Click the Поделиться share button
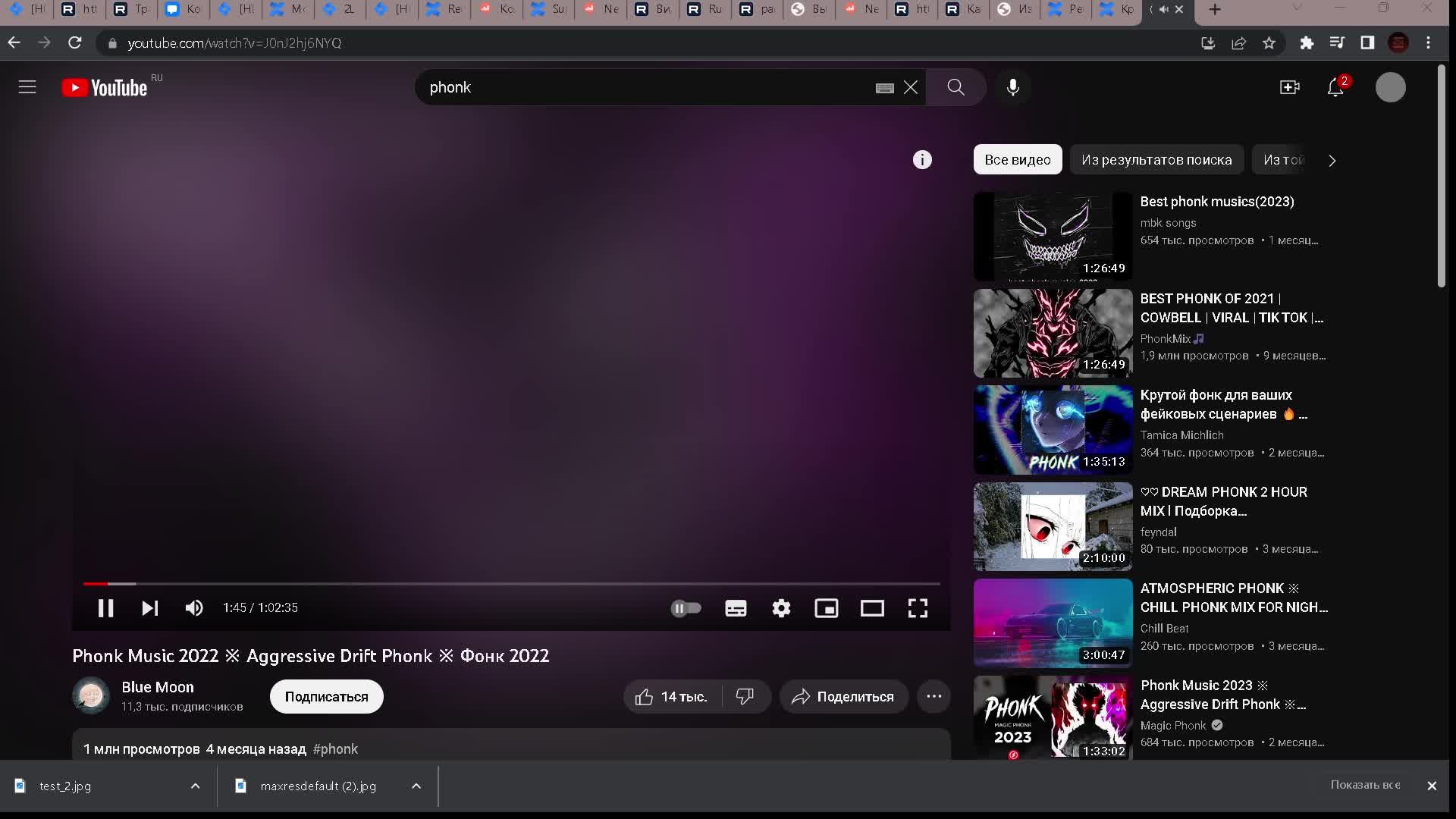Screen dimensions: 1456x819 [x=843, y=696]
